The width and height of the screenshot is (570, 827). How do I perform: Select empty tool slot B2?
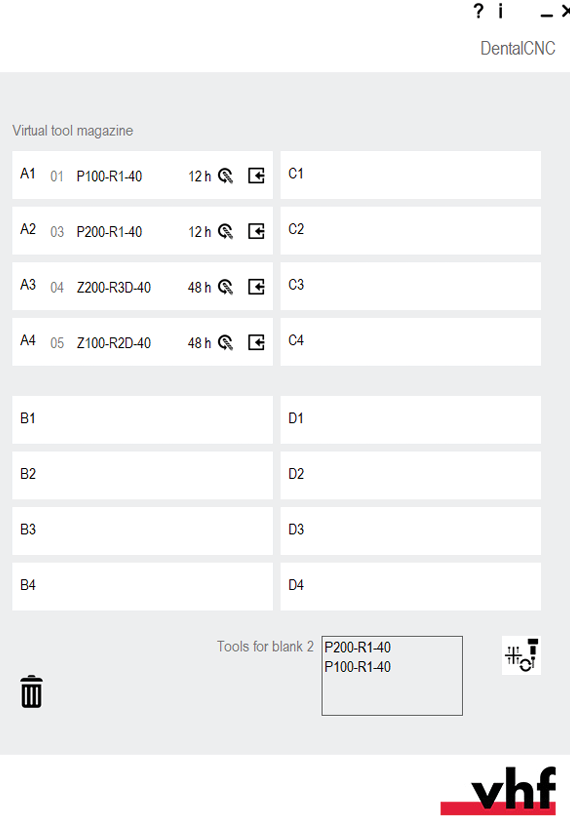(142, 475)
